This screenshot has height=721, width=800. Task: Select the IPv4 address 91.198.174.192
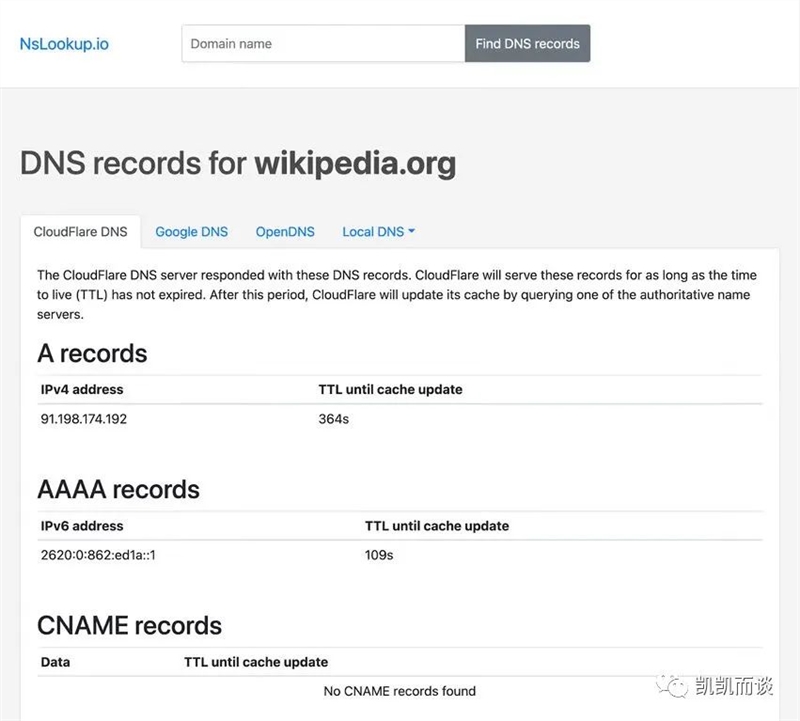(x=84, y=419)
